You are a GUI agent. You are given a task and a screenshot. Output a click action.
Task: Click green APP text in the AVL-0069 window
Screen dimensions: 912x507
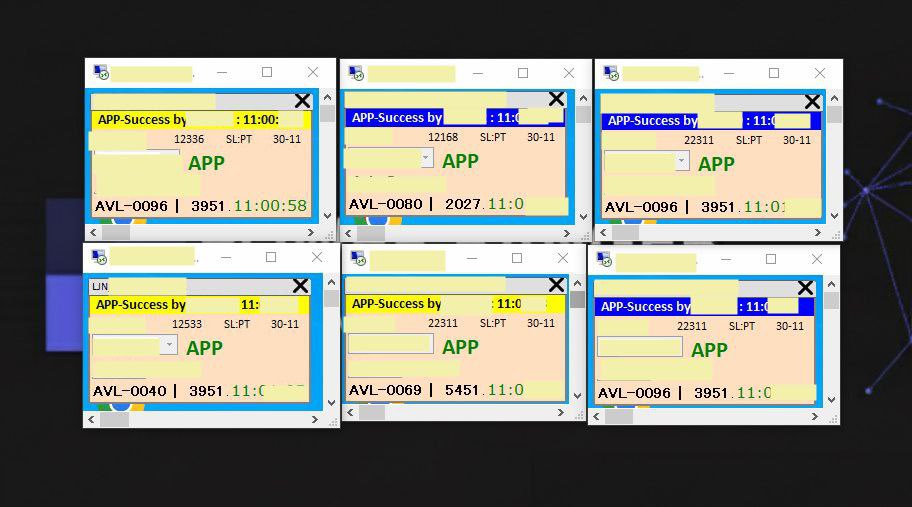pyautogui.click(x=460, y=347)
